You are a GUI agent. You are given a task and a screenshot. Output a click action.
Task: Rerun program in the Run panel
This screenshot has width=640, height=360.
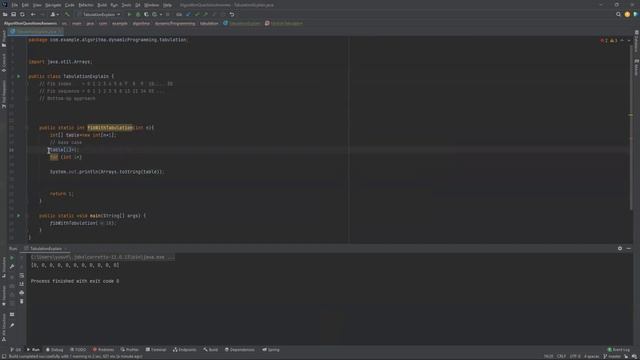coord(12,258)
